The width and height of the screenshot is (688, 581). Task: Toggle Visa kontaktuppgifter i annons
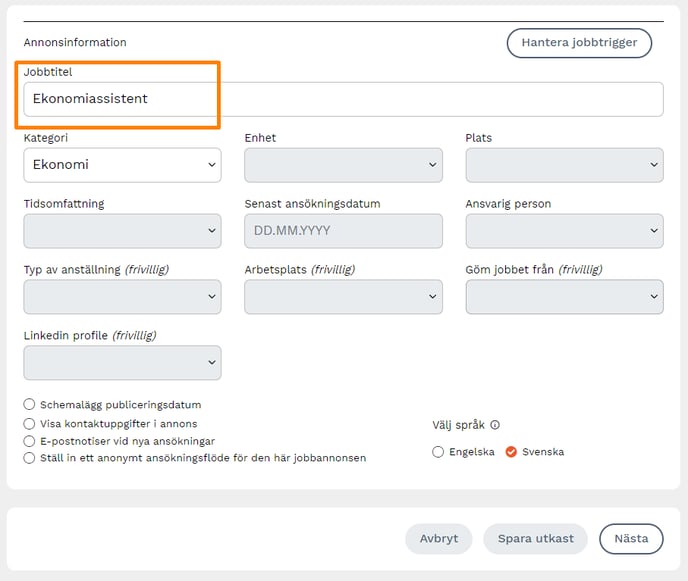tap(30, 423)
